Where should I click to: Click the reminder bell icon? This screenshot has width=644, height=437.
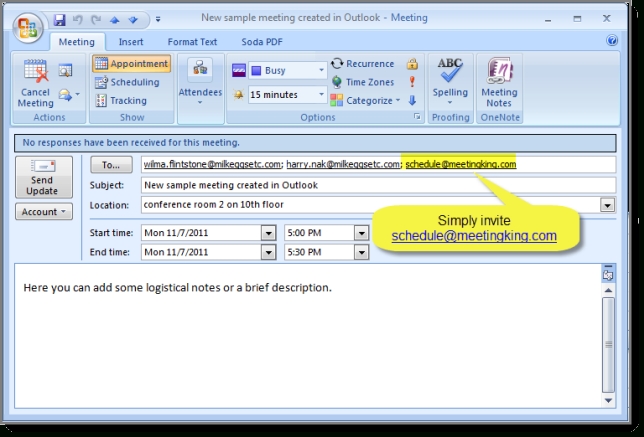[238, 95]
